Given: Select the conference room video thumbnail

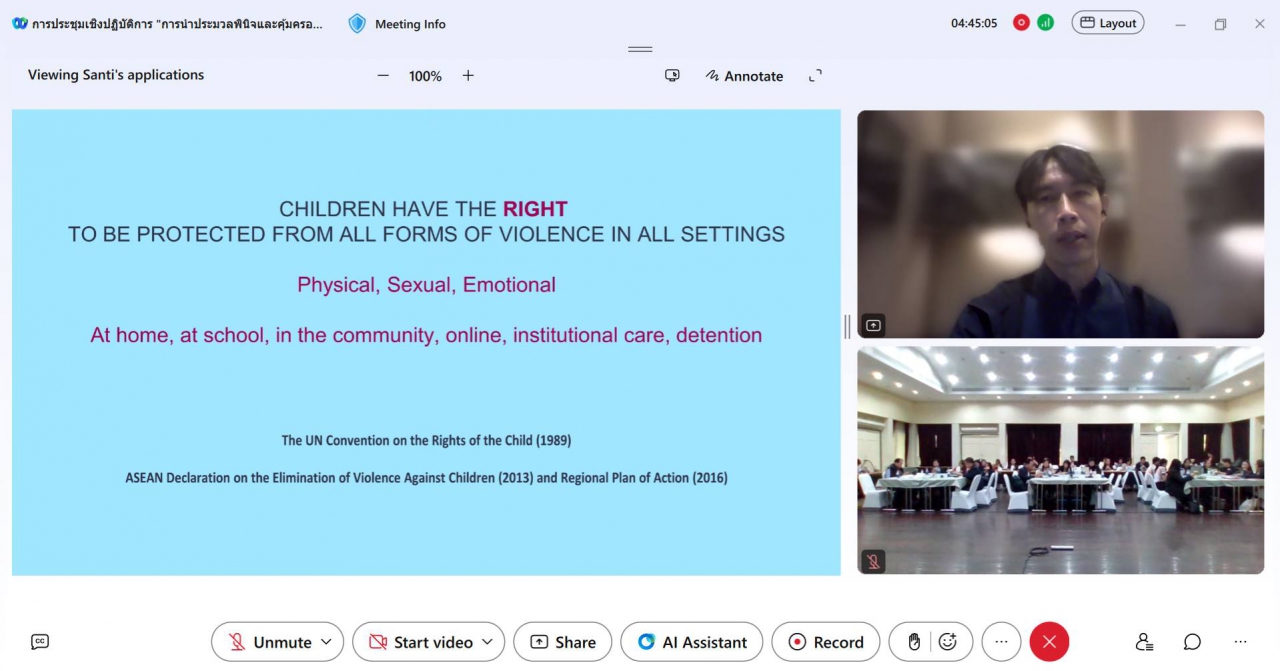Looking at the screenshot, I should coord(1060,460).
